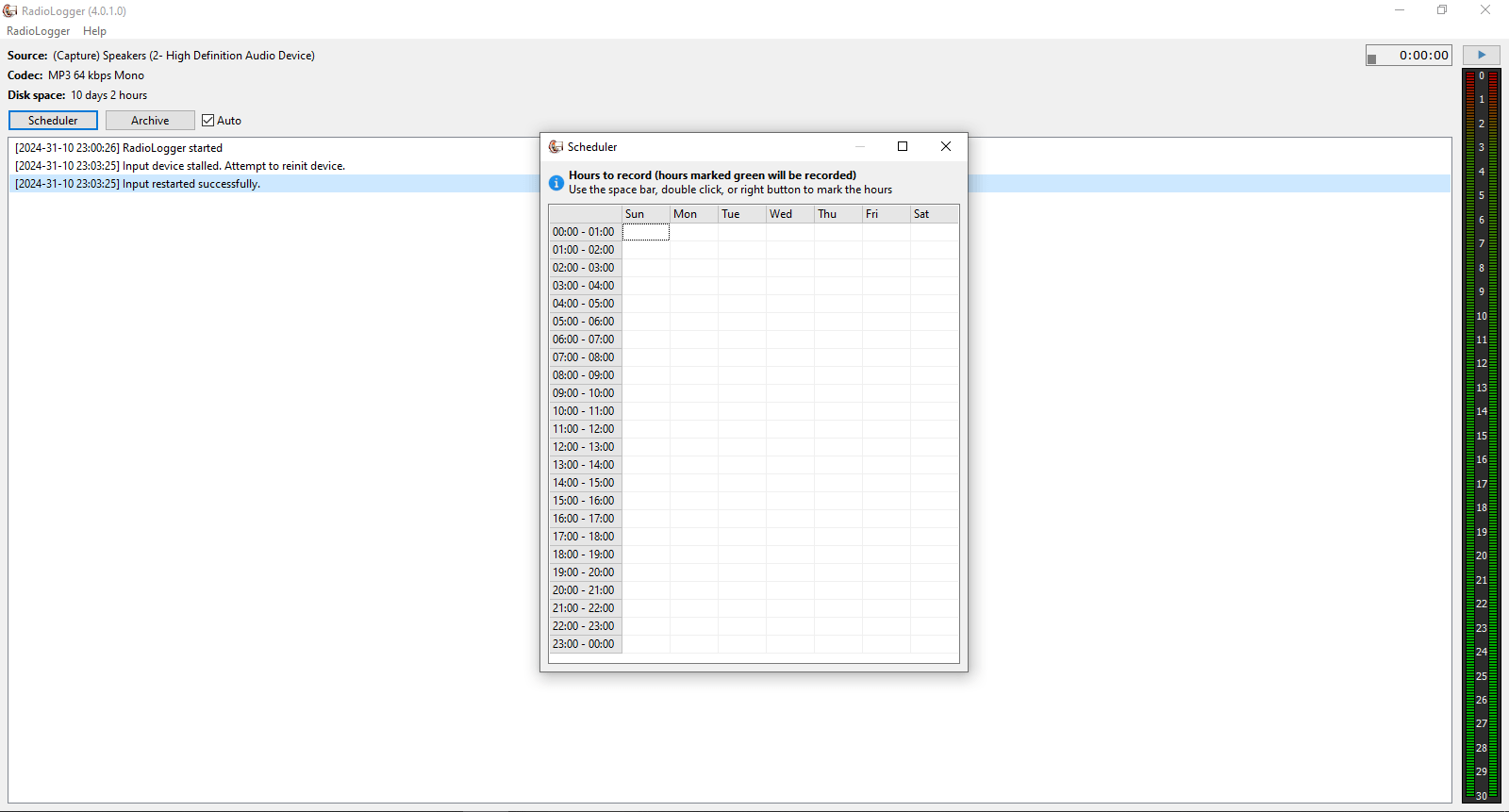Click the 14:00 - 15:00 row header
The image size is (1509, 812).
pyautogui.click(x=585, y=483)
